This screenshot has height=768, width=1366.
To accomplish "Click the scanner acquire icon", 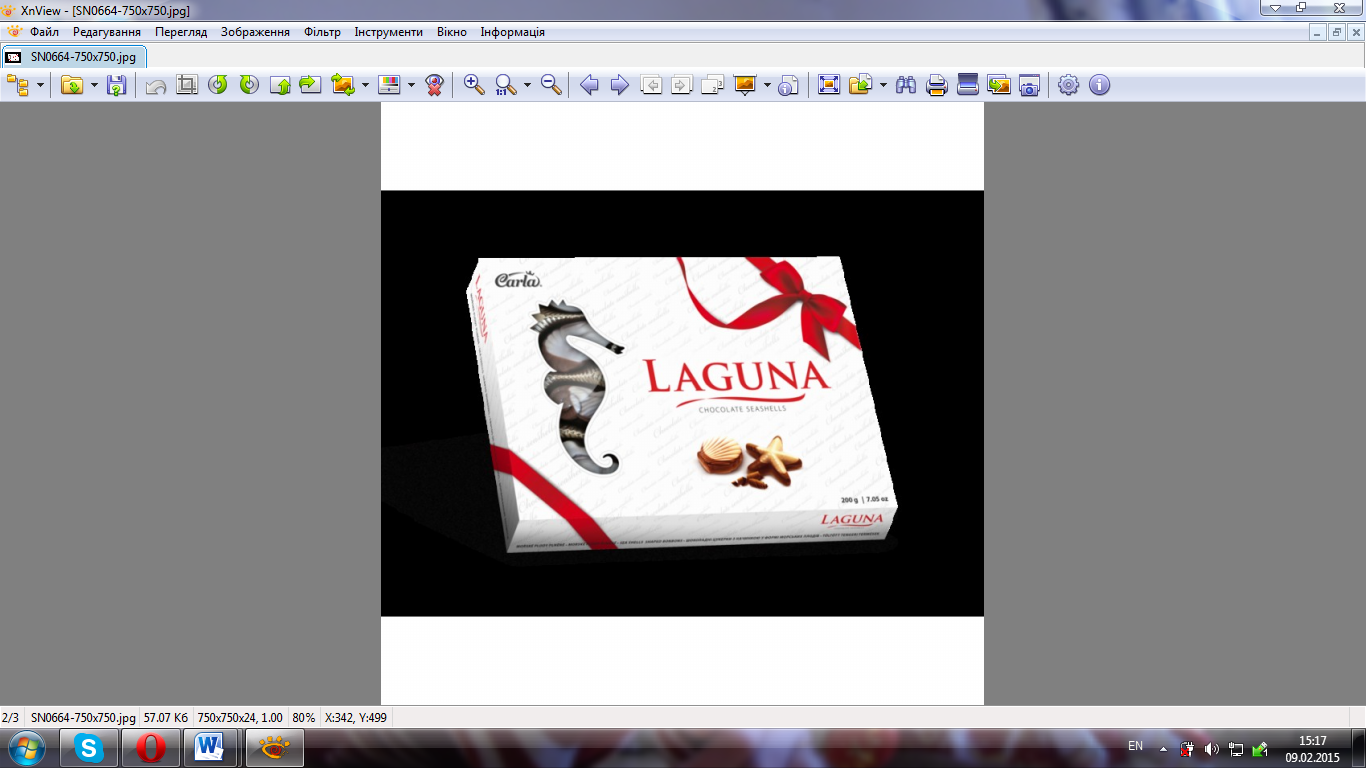I will (967, 85).
